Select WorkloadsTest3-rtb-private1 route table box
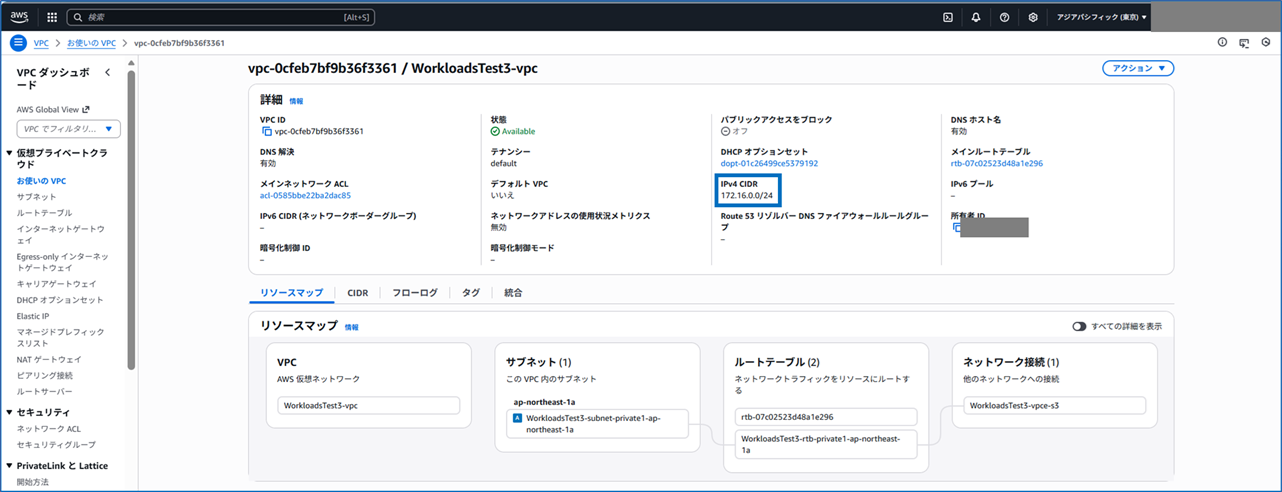Screen dimensions: 1282x492 click(x=826, y=445)
